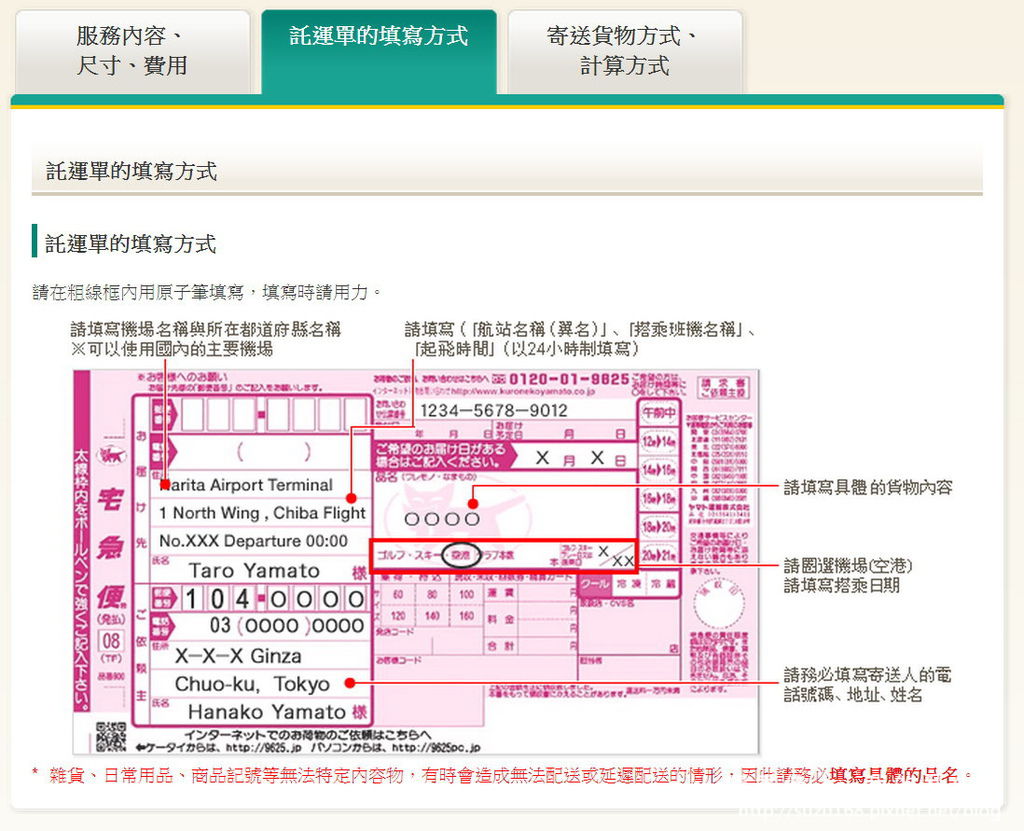Click '1 North Wing , Chiba Flight' line
The image size is (1024, 831).
click(263, 513)
